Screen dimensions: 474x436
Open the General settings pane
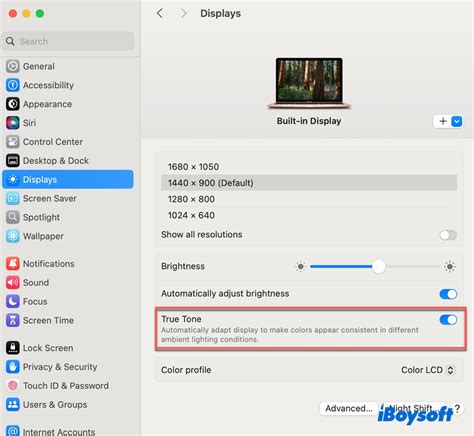click(x=68, y=66)
